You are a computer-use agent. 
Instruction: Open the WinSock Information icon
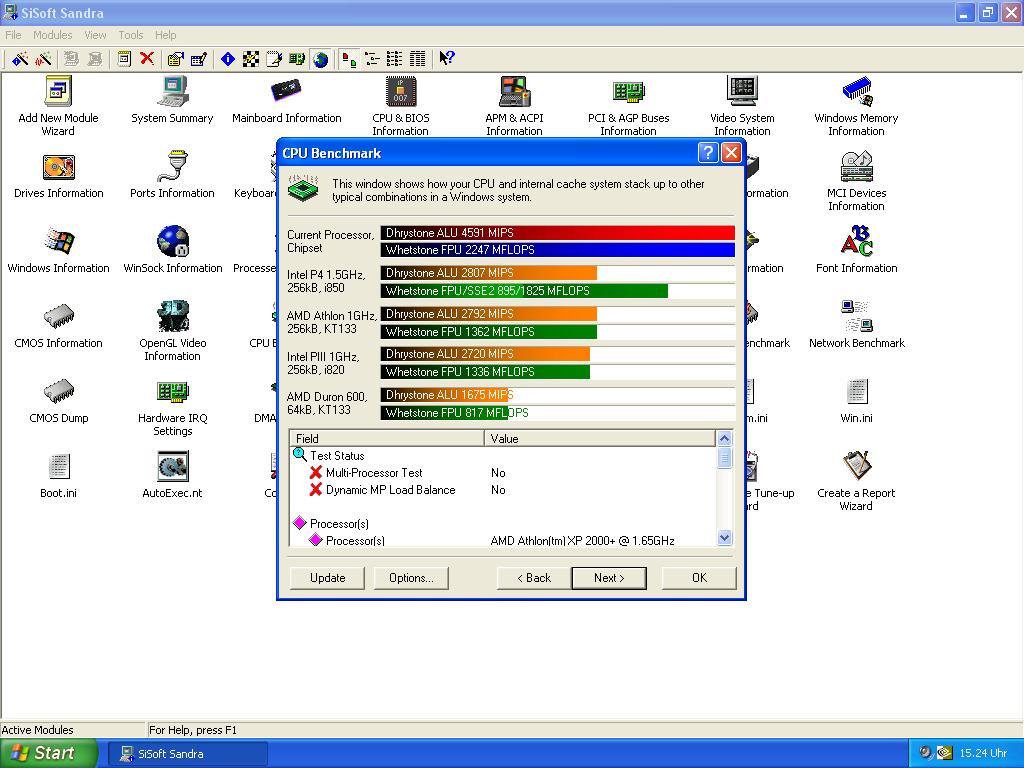pyautogui.click(x=172, y=243)
